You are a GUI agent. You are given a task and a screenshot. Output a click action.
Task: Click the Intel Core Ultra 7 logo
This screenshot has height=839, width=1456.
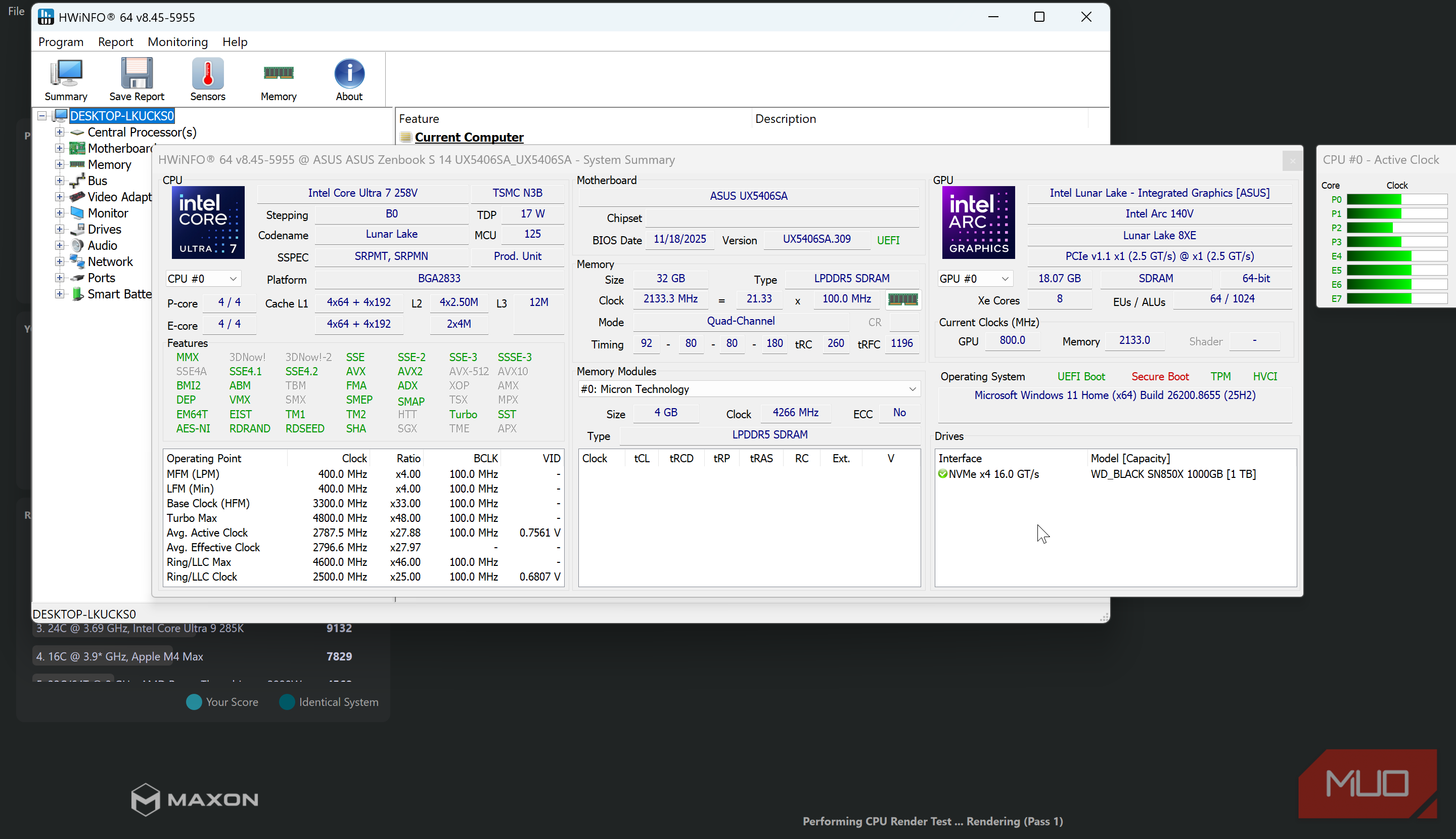click(208, 223)
